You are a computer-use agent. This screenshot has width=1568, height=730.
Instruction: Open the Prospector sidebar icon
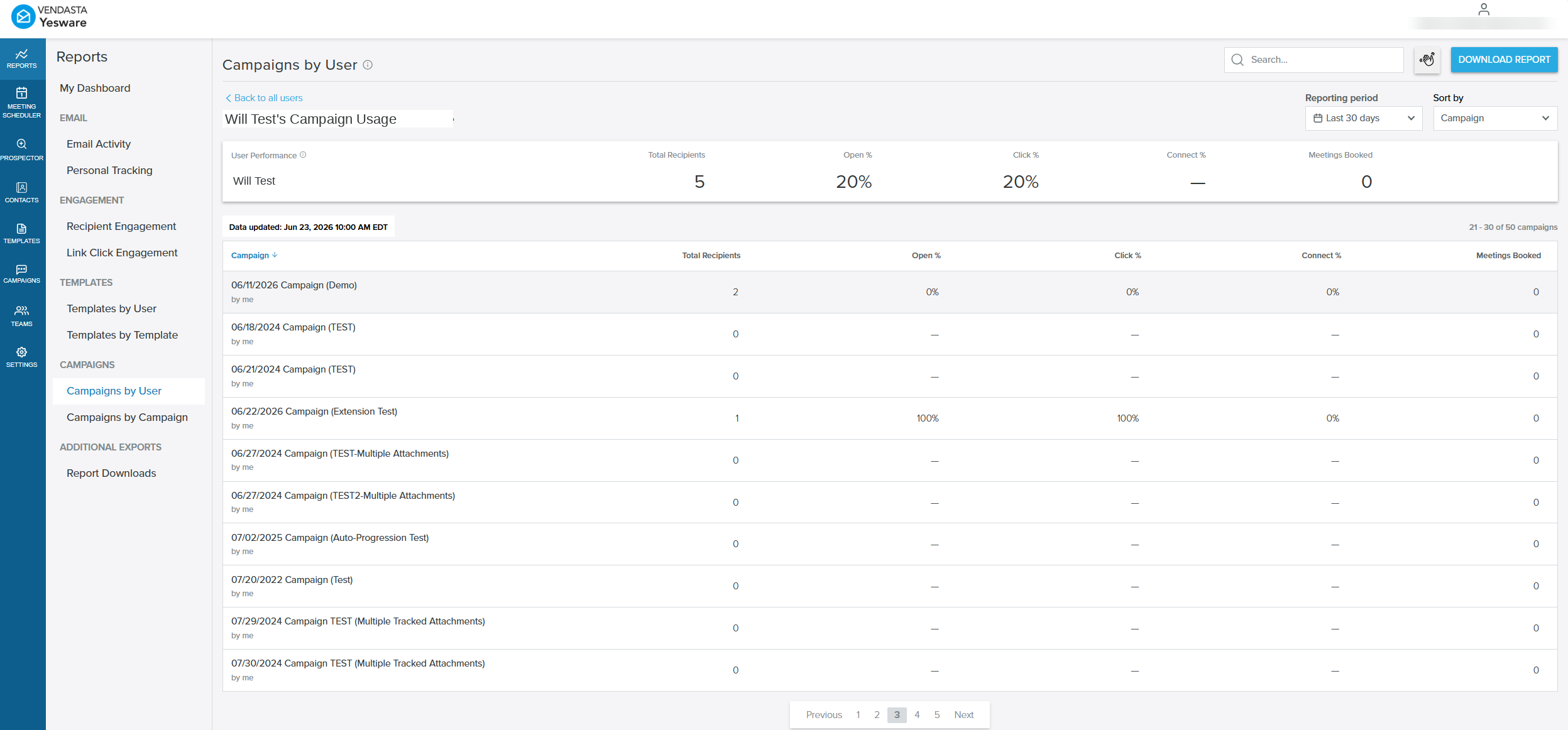click(22, 150)
